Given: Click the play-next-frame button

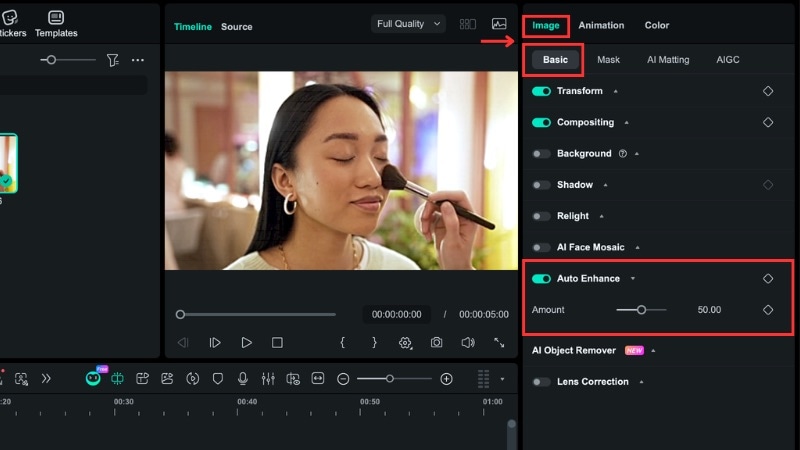Looking at the screenshot, I should coord(215,343).
